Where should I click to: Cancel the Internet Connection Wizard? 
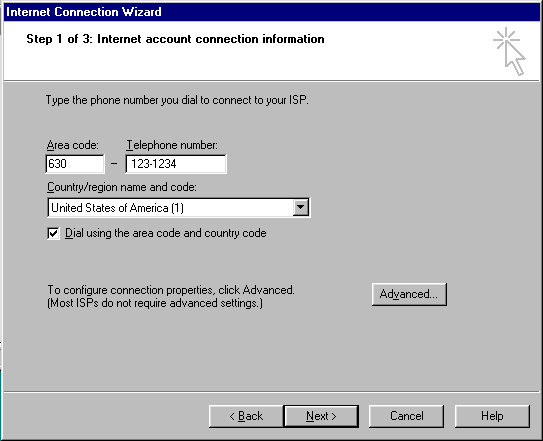pos(406,416)
